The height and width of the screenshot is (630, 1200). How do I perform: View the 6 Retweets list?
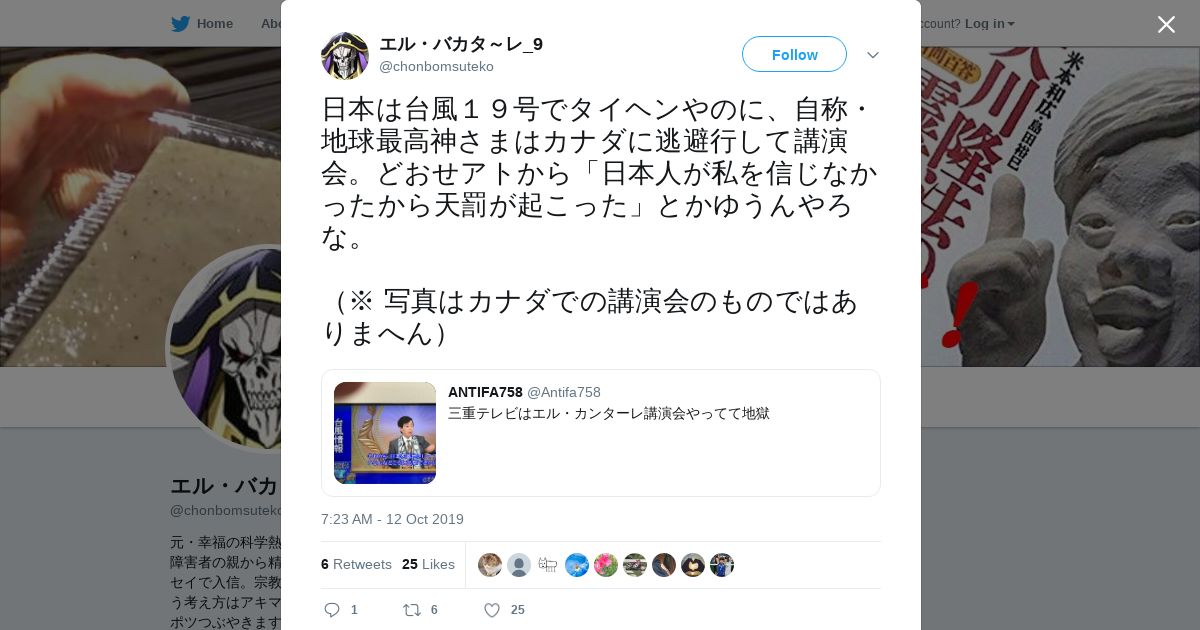356,564
